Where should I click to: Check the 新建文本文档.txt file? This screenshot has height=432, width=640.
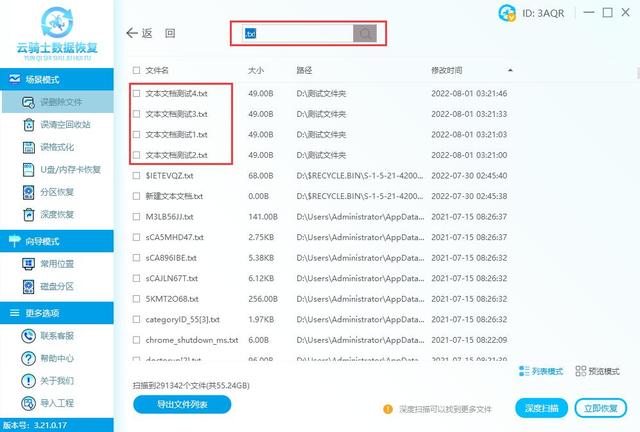(x=136, y=196)
